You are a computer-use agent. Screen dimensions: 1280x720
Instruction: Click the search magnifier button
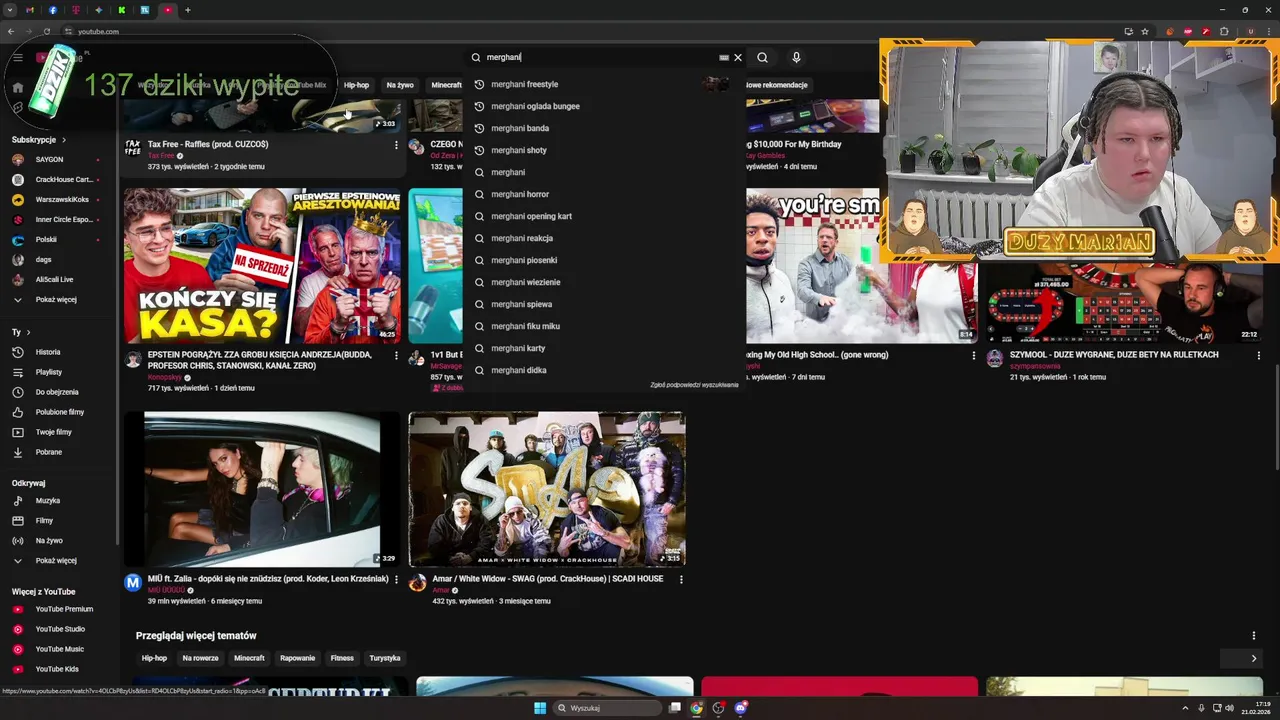point(762,58)
